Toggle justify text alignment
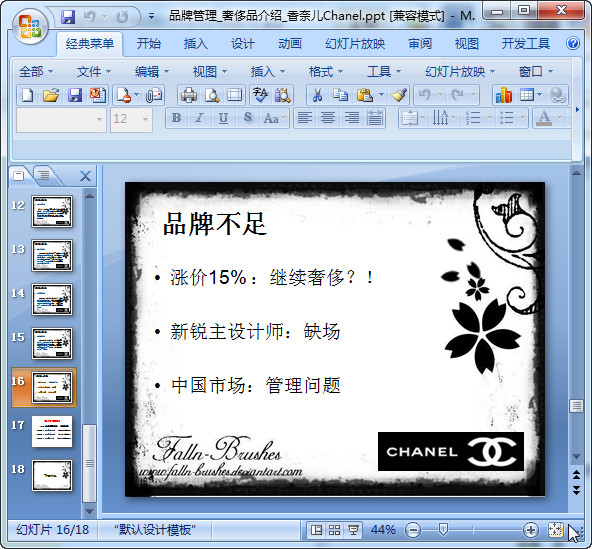 tap(375, 118)
